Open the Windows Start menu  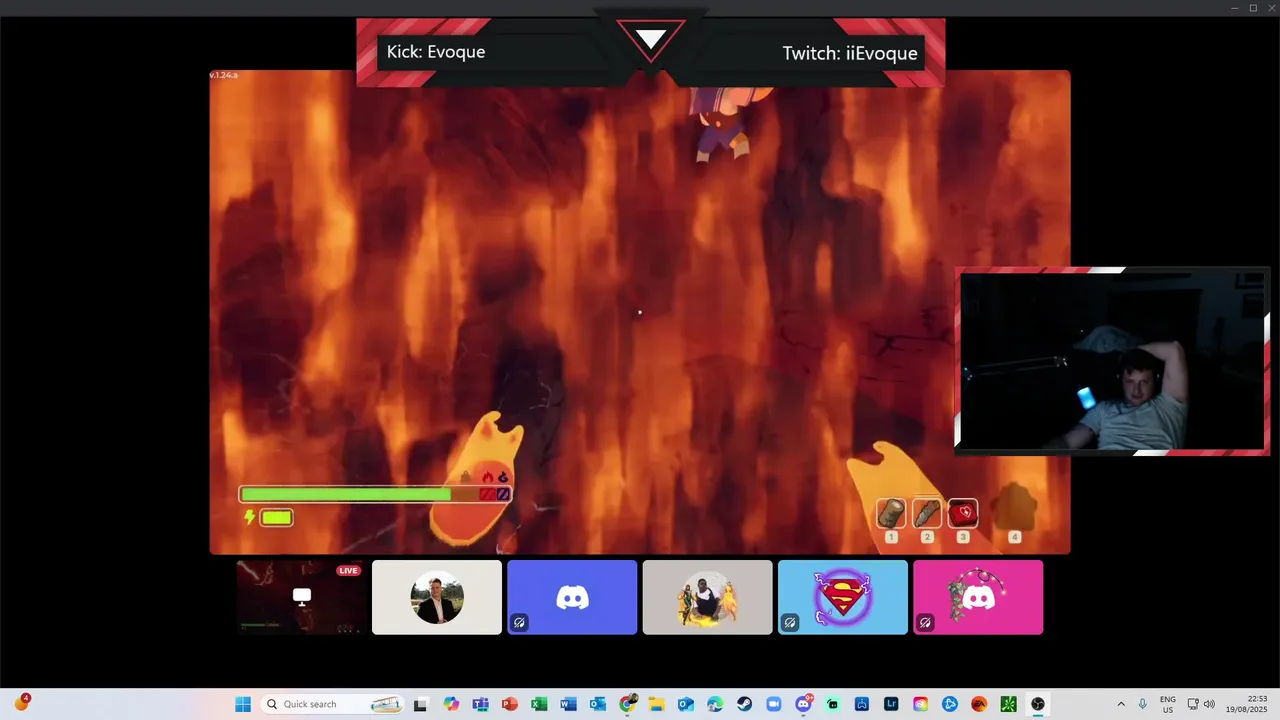click(243, 704)
